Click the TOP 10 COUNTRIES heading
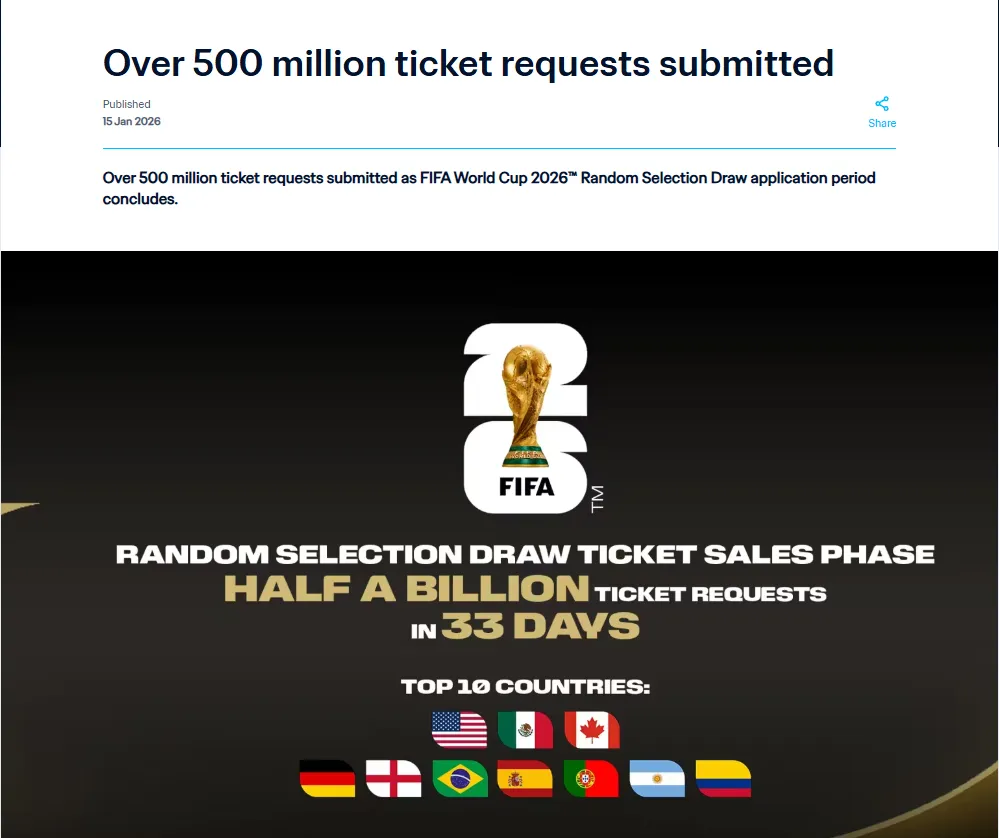 point(525,687)
